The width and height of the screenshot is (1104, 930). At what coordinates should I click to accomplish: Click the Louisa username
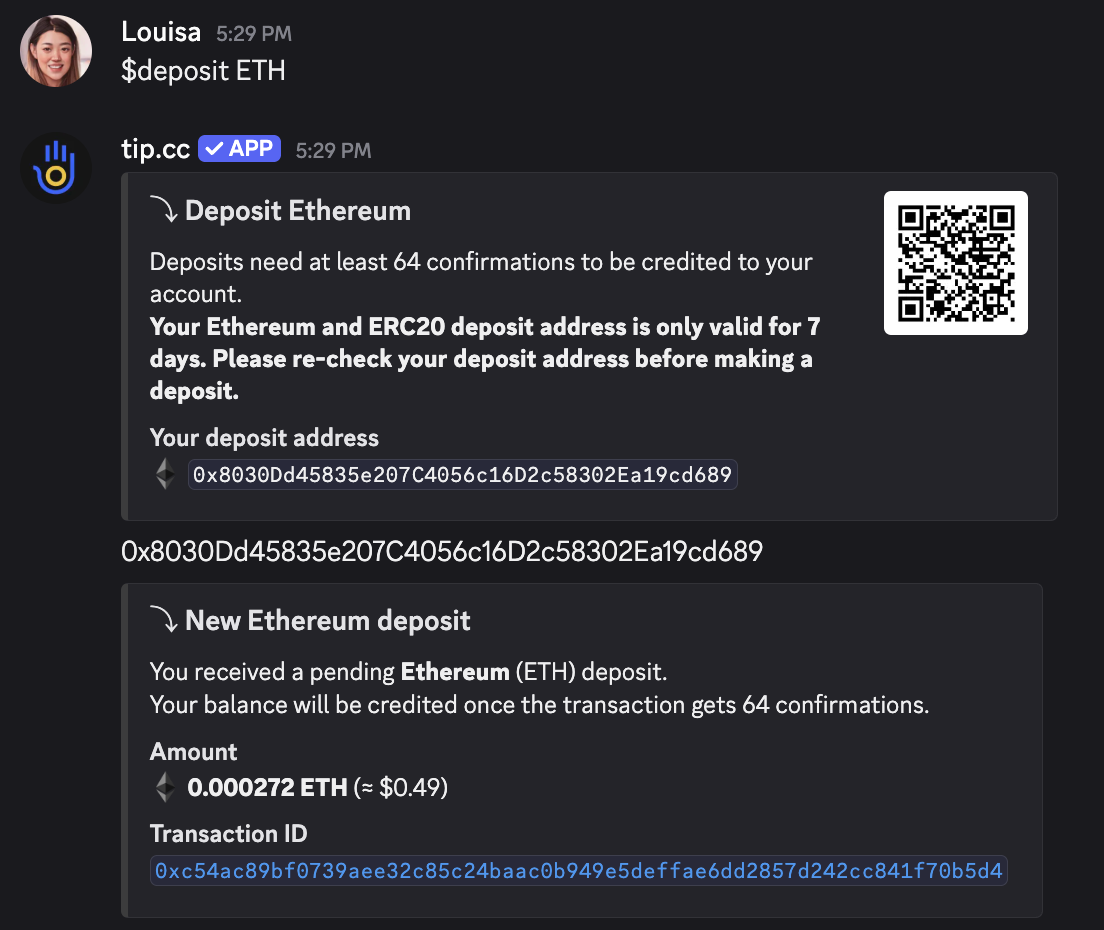(x=161, y=32)
